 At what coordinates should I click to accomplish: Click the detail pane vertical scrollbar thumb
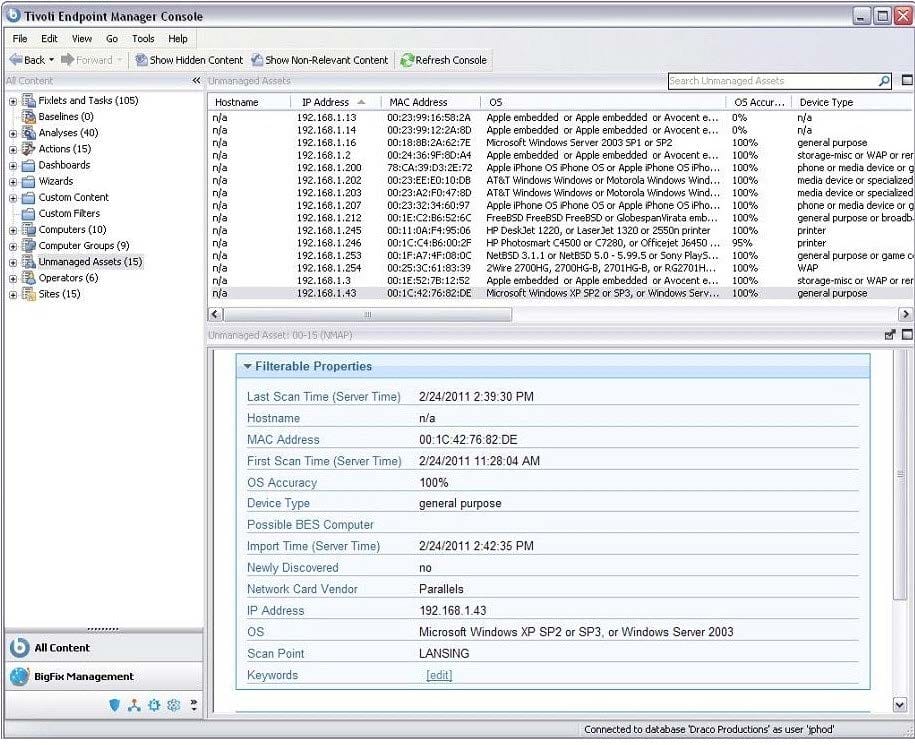[899, 475]
